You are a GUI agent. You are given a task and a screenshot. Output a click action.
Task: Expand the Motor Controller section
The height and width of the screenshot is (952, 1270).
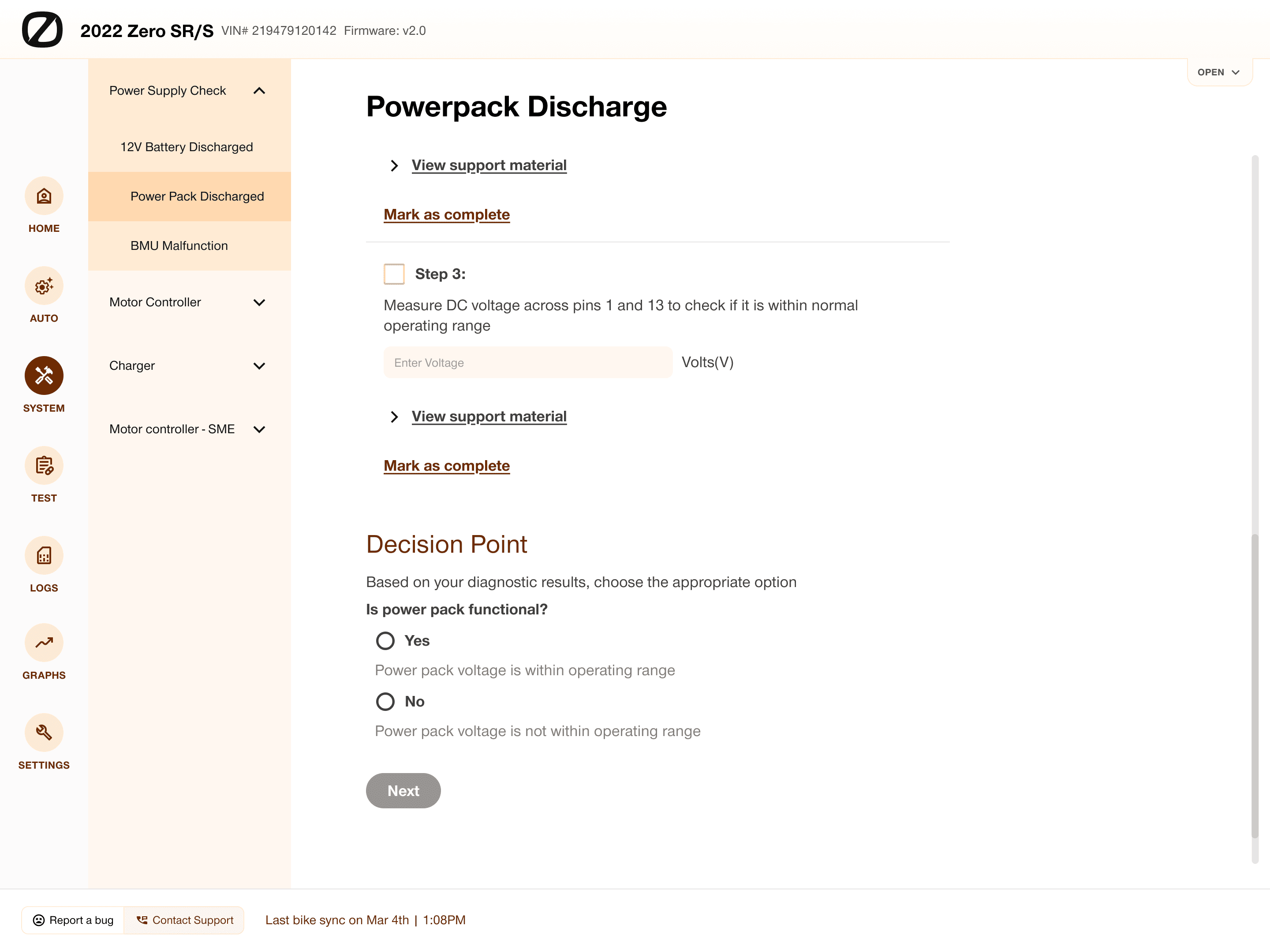coord(259,302)
